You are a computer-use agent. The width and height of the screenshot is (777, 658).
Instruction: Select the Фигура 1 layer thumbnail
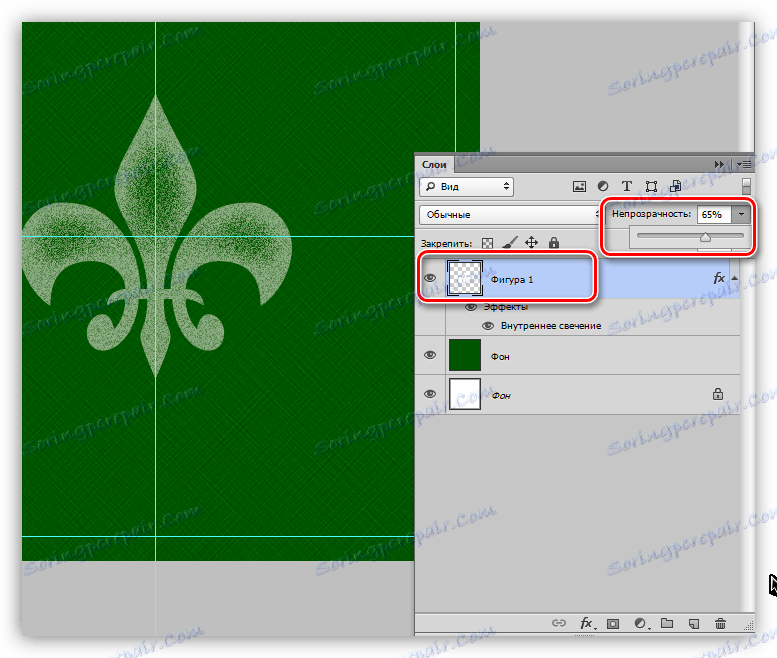pos(464,278)
